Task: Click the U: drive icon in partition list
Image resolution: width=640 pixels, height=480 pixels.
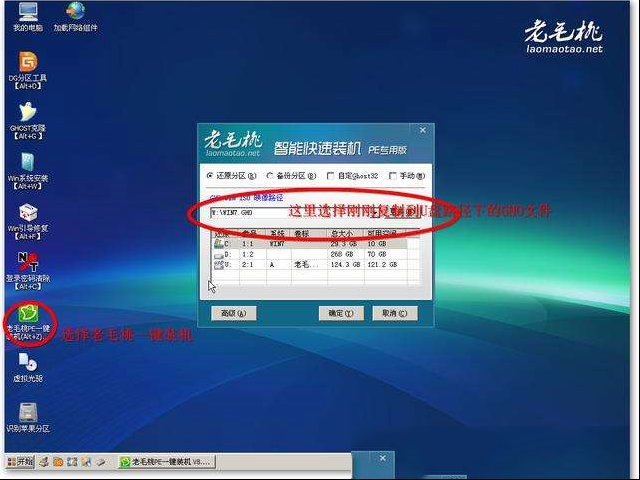Action: (x=219, y=265)
